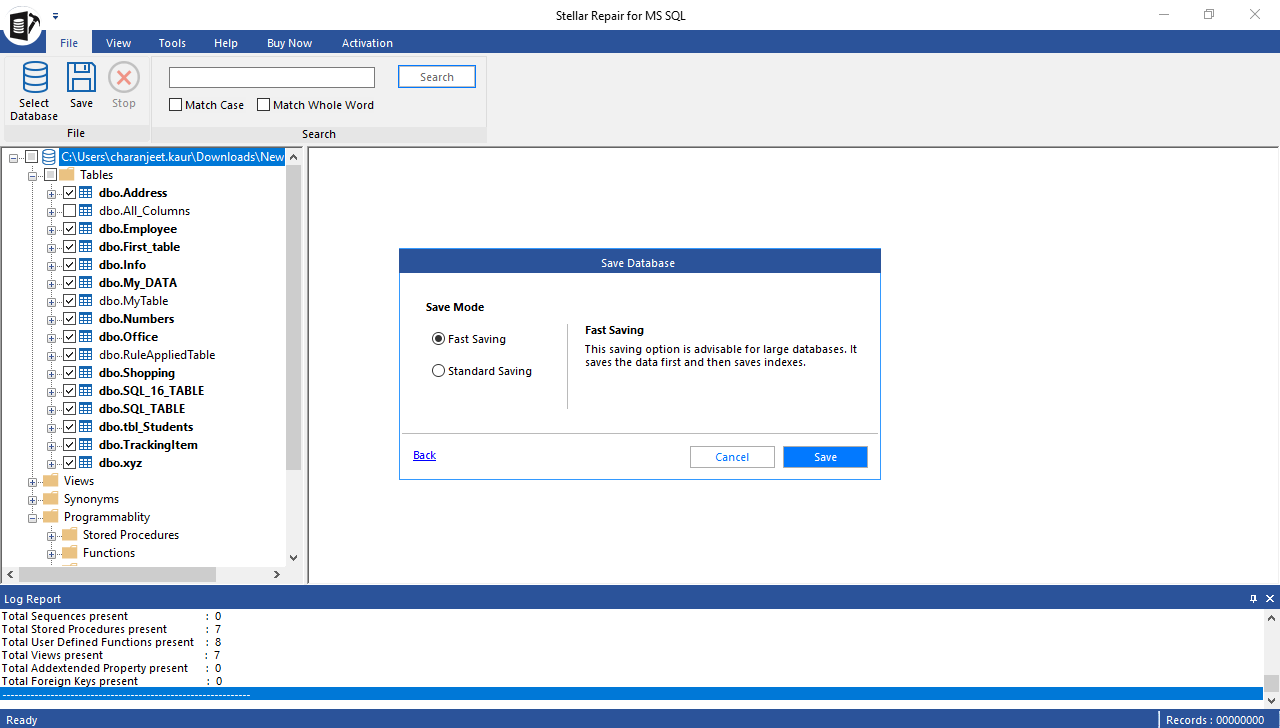Click the table icon beside dbo.Numbers

86,319
